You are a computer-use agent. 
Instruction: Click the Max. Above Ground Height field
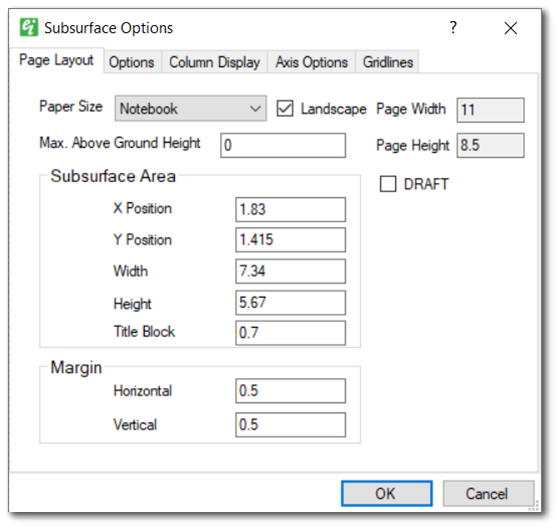[283, 145]
